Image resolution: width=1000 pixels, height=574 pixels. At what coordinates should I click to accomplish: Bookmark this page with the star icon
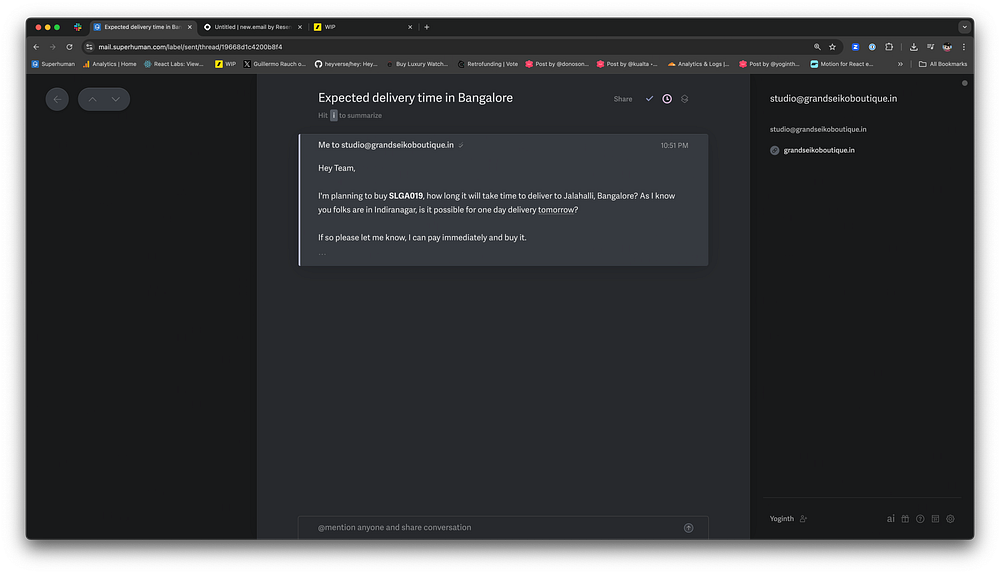(x=832, y=46)
